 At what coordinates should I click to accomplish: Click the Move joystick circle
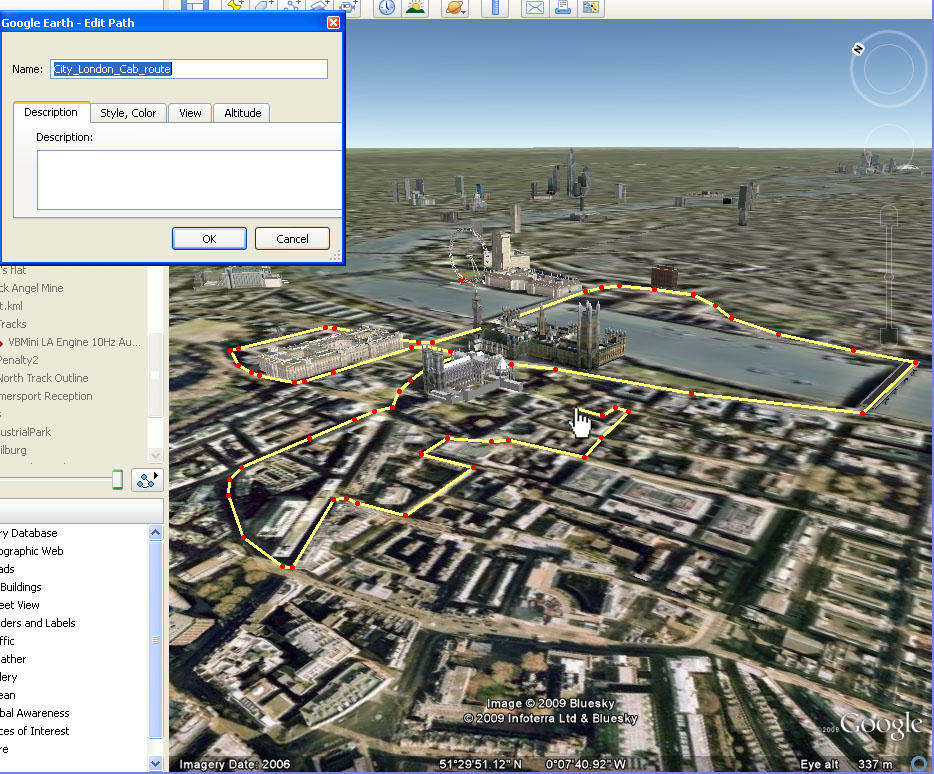pos(889,150)
